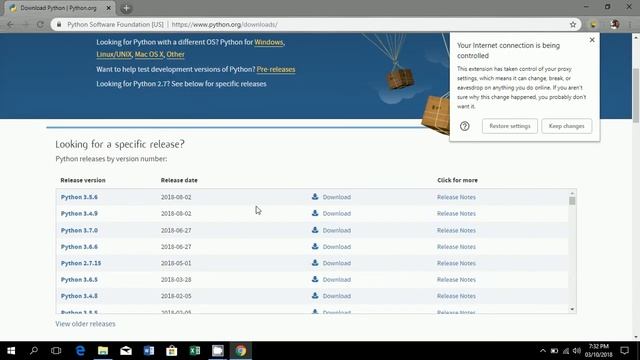Image resolution: width=640 pixels, height=360 pixels.
Task: Click download icon for Python 3.7.0
Action: (315, 230)
